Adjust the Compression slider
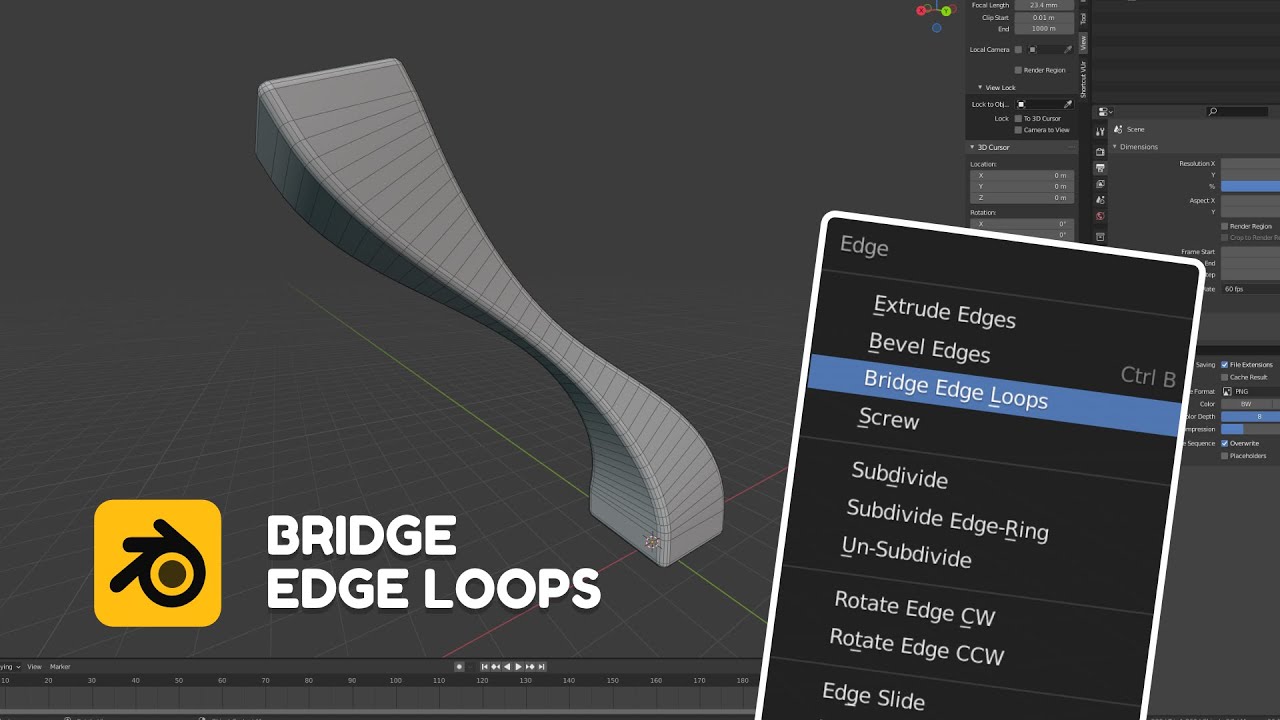The height and width of the screenshot is (720, 1280). click(1250, 429)
